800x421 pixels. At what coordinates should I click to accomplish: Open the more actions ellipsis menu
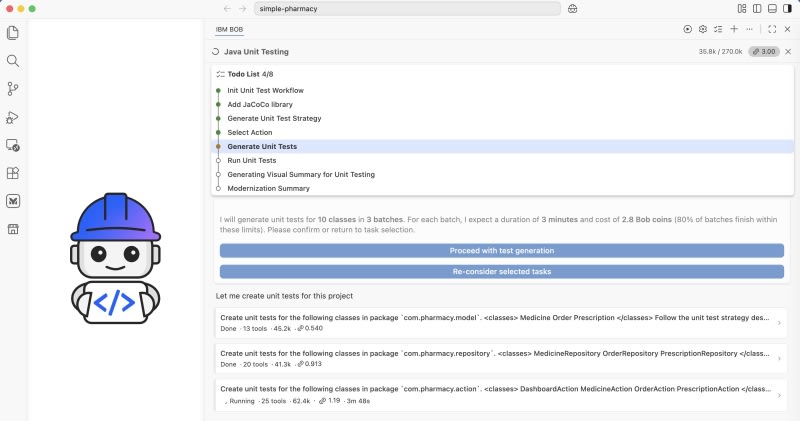coord(749,29)
